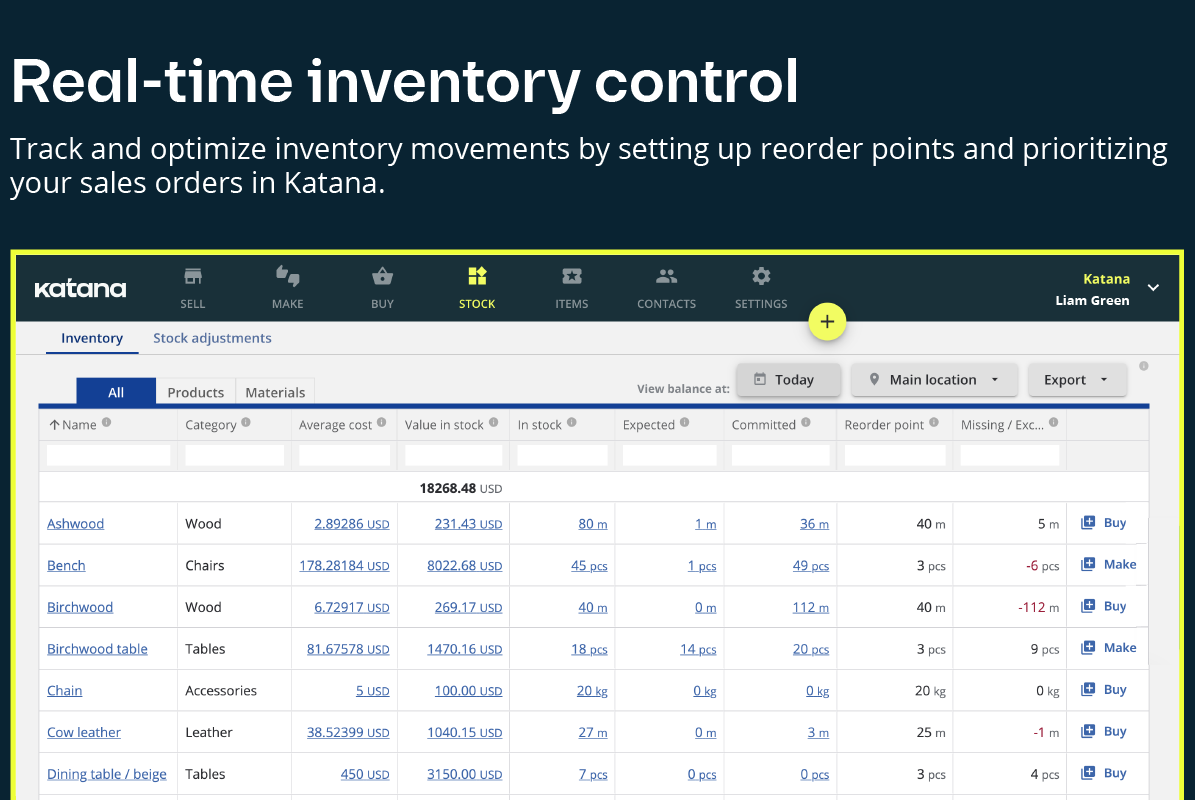Click the Average cost filter input field
This screenshot has width=1195, height=800.
click(x=344, y=456)
